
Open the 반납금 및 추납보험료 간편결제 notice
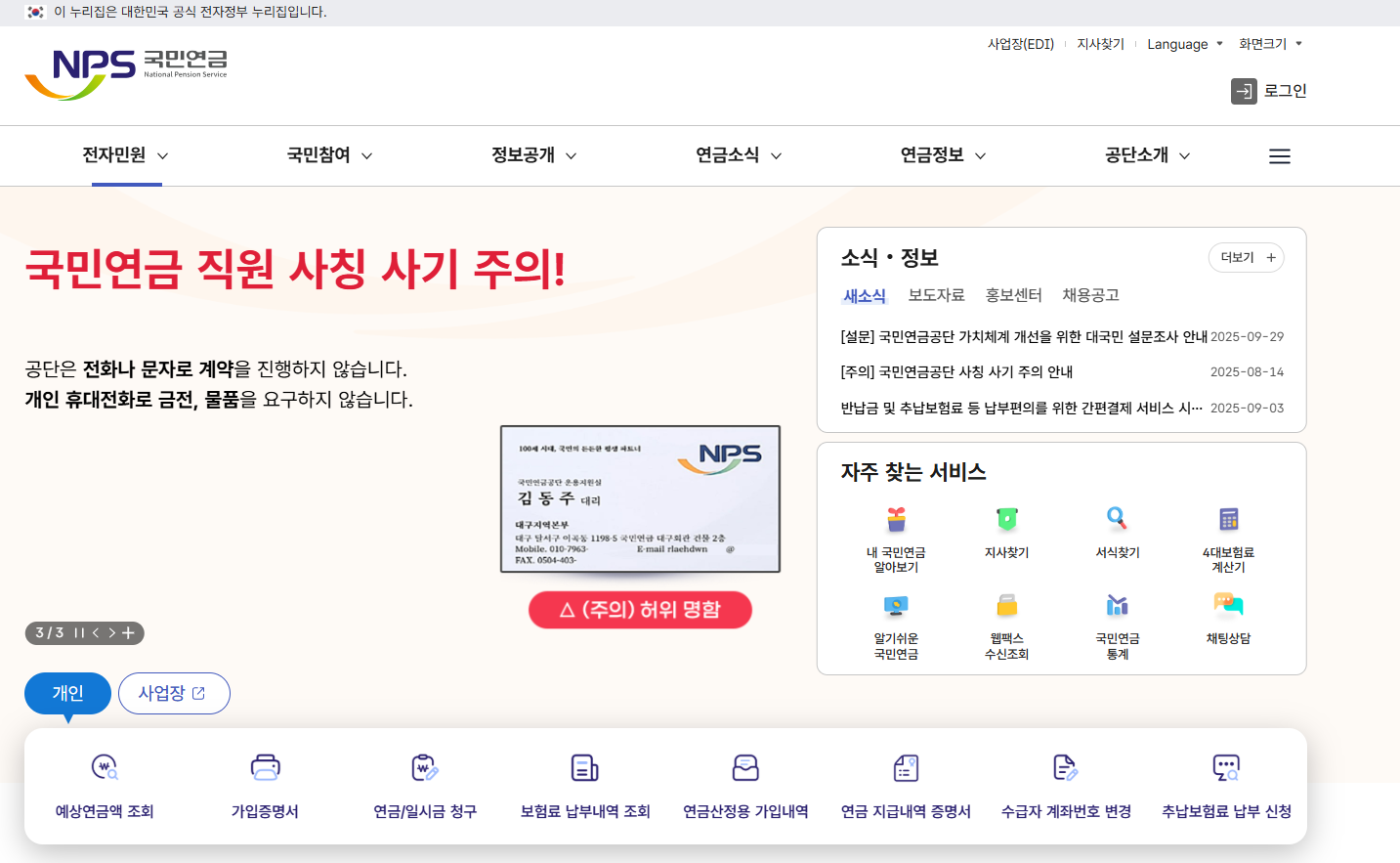coord(1022,408)
